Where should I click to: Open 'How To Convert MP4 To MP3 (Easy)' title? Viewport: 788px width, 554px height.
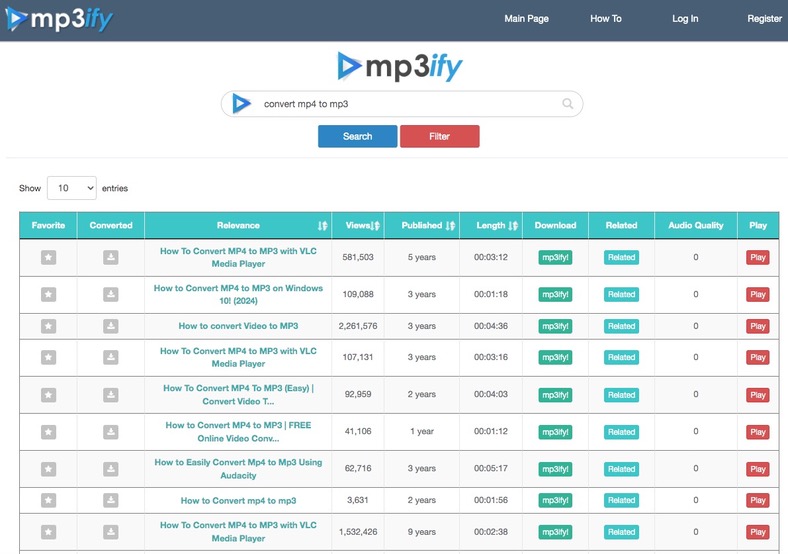[x=238, y=395]
